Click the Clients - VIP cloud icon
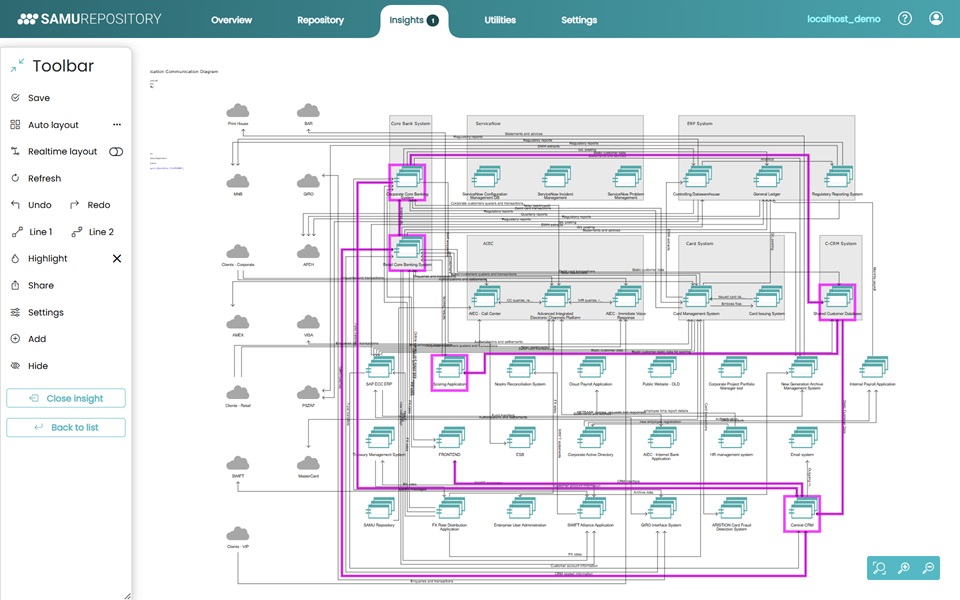 pyautogui.click(x=238, y=533)
